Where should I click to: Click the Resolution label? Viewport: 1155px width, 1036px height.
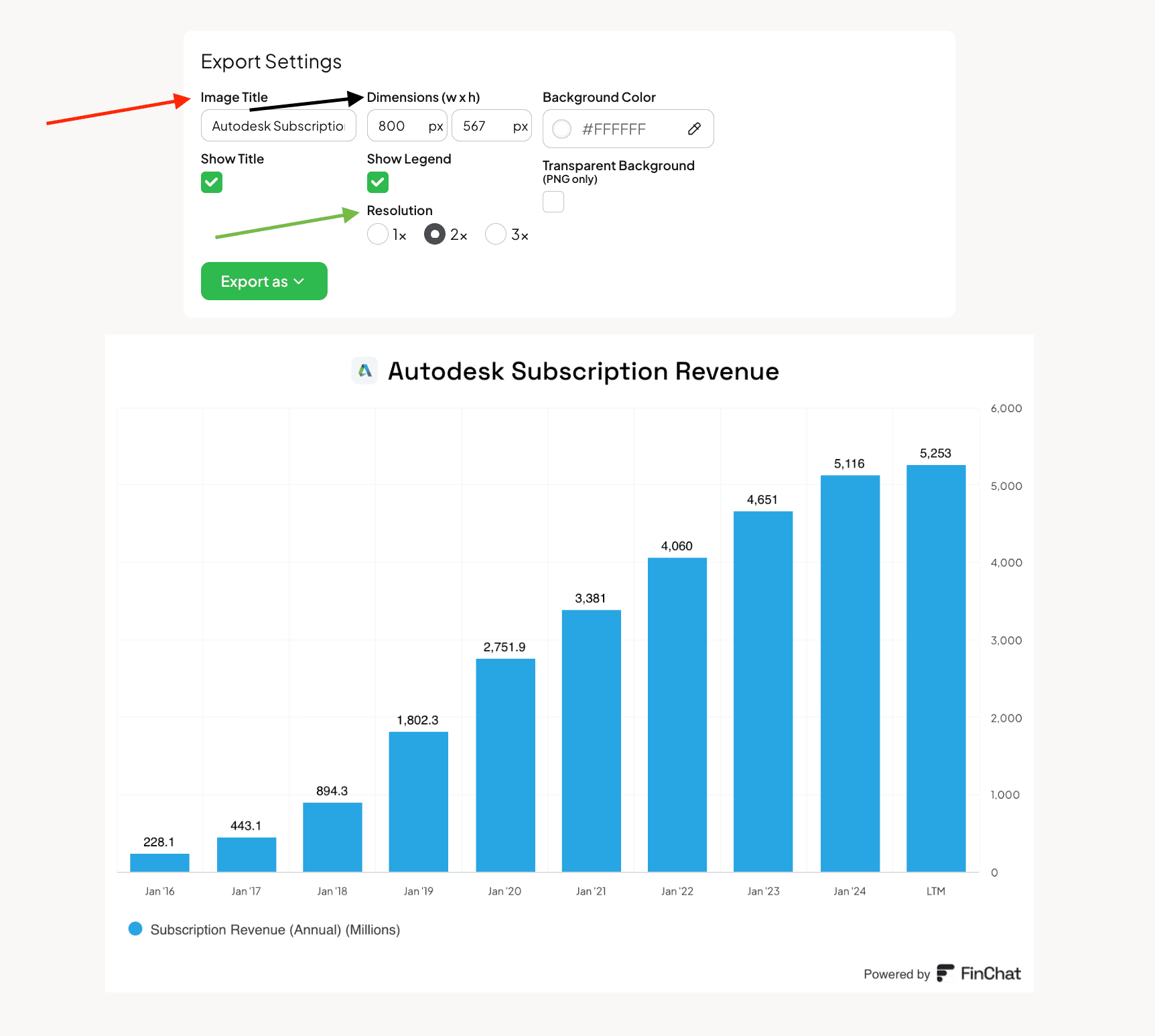tap(400, 210)
